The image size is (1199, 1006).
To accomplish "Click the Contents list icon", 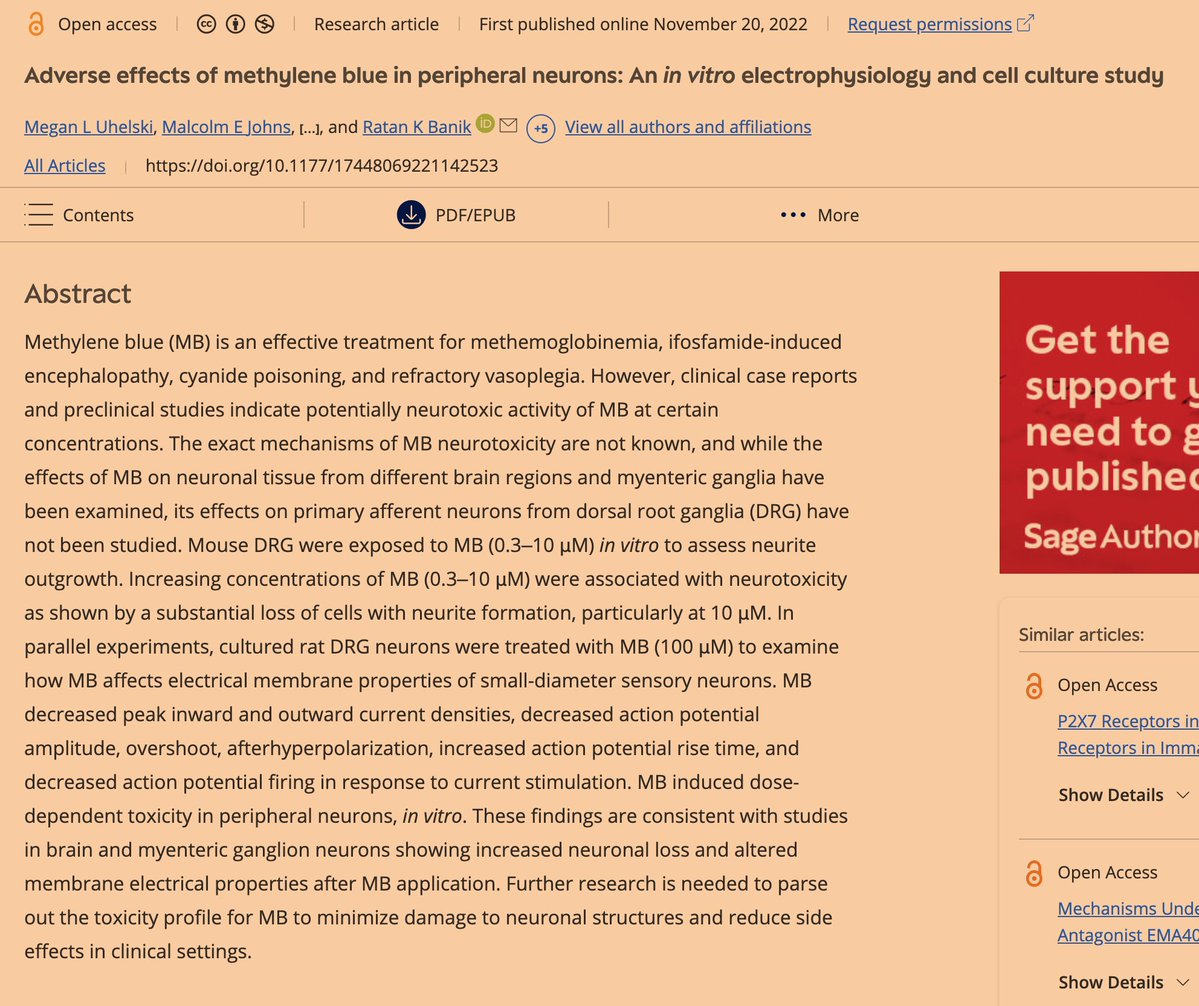I will tap(38, 215).
